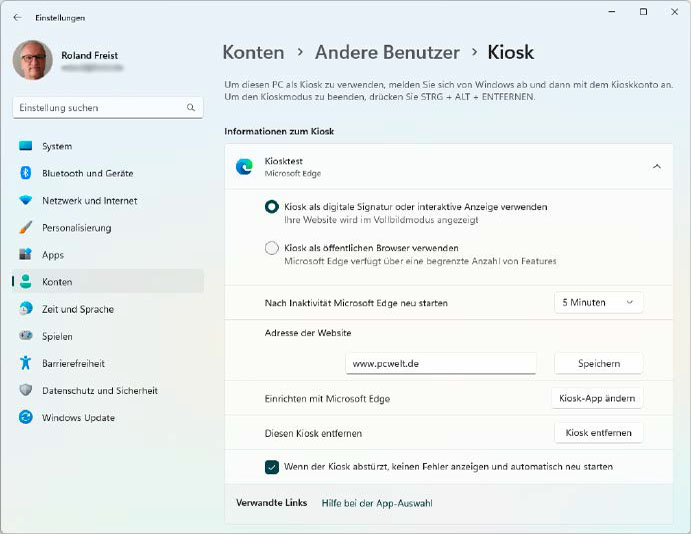
Task: Toggle automatic restart on crash checkbox
Action: (272, 467)
